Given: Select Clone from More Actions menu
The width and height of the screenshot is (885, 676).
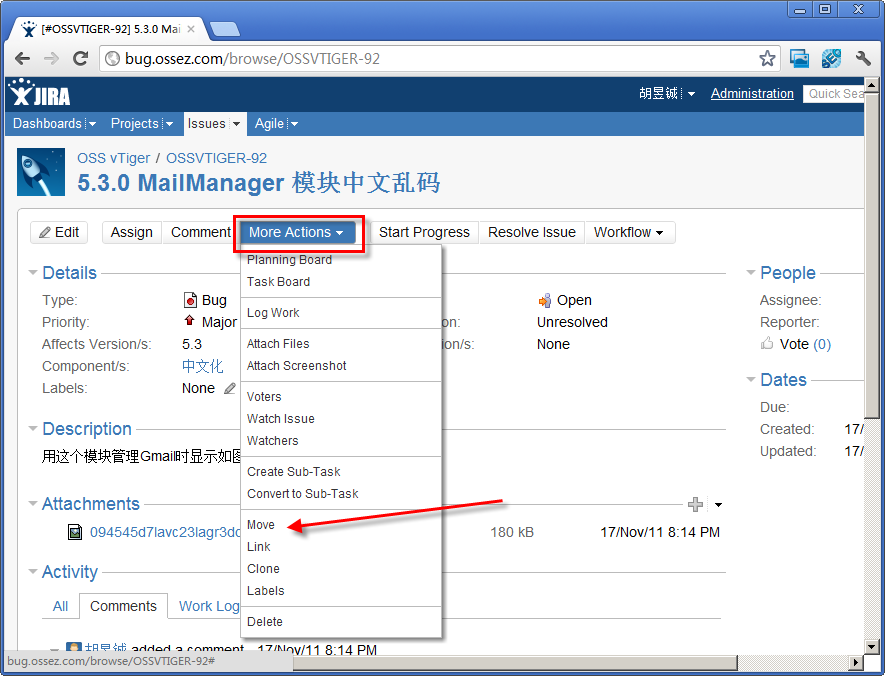Looking at the screenshot, I should pyautogui.click(x=341, y=569).
